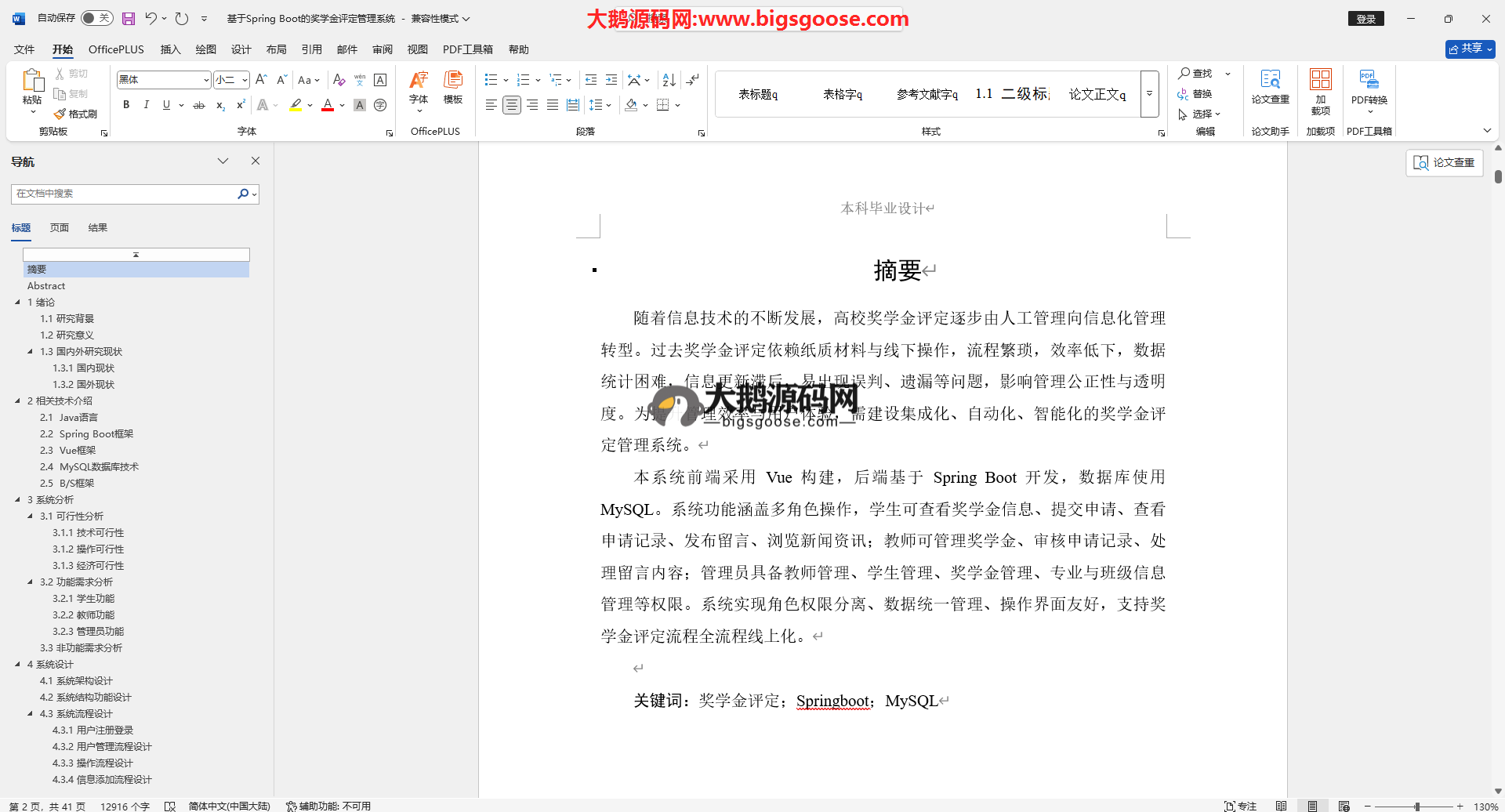Adjust the zoom slider in status bar
The image size is (1505, 812).
point(1416,806)
